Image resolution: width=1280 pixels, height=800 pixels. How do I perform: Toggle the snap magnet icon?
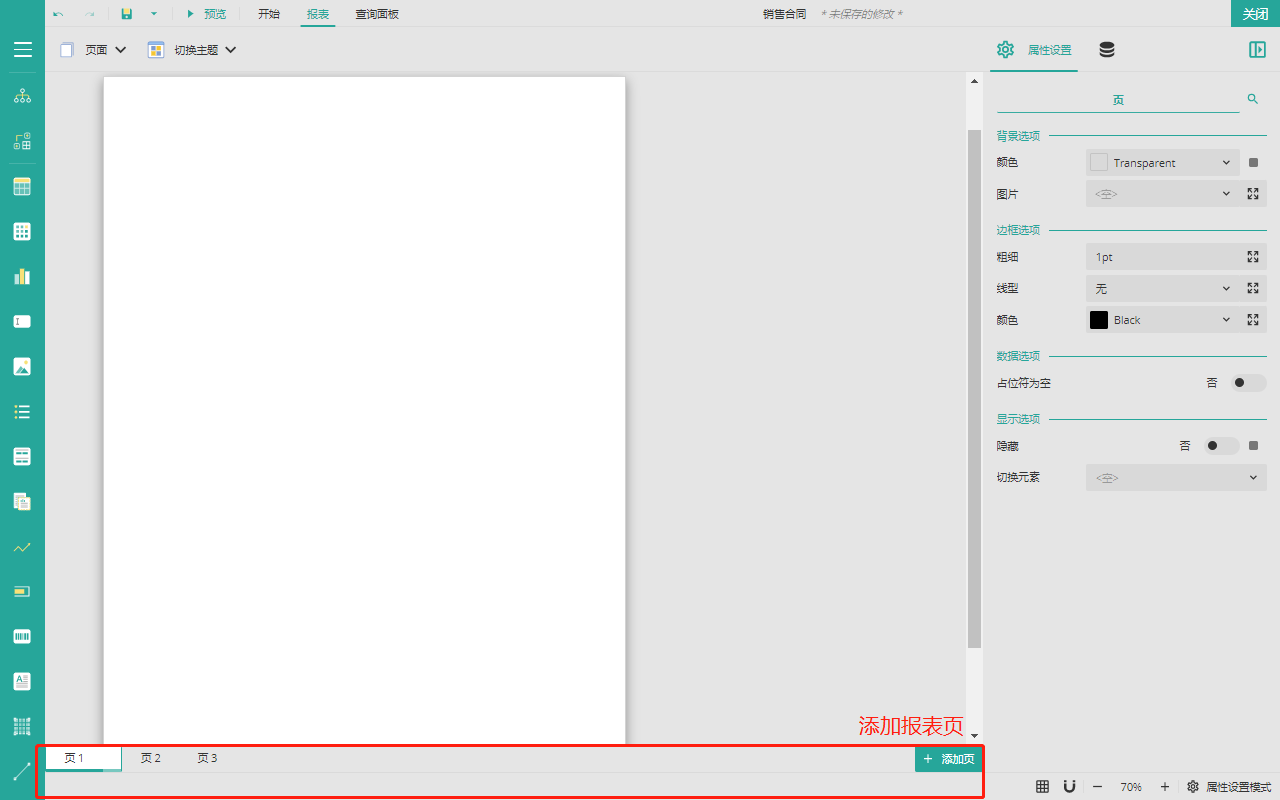click(1069, 787)
